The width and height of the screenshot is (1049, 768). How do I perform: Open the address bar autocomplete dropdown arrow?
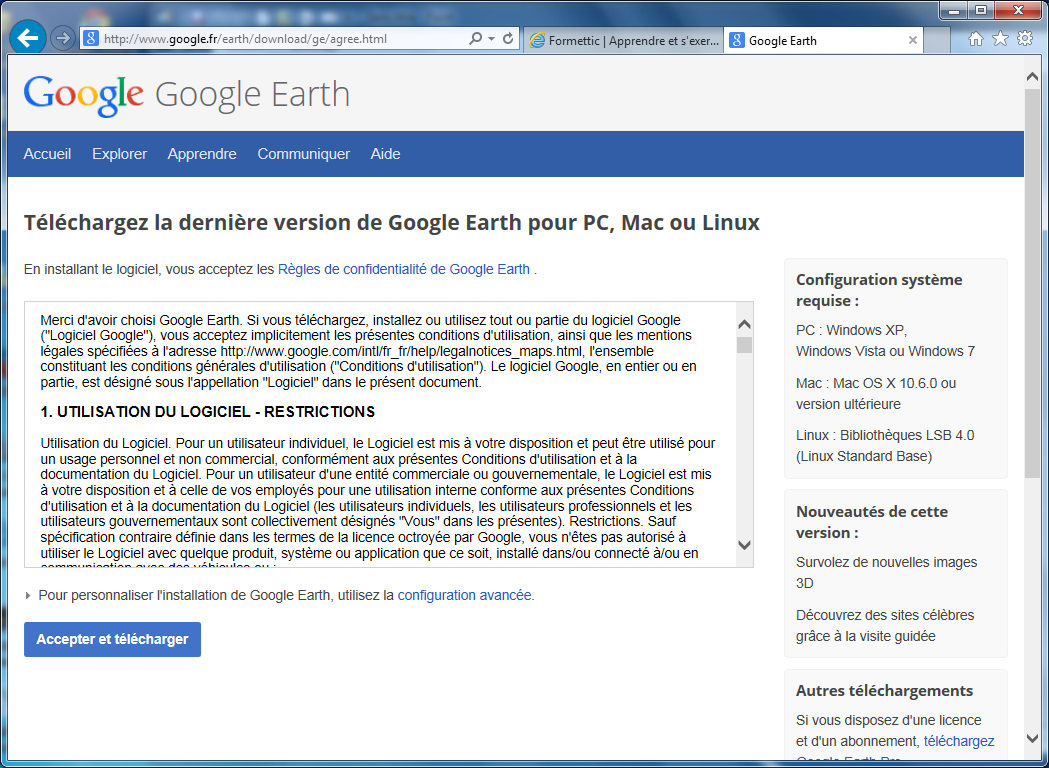492,39
